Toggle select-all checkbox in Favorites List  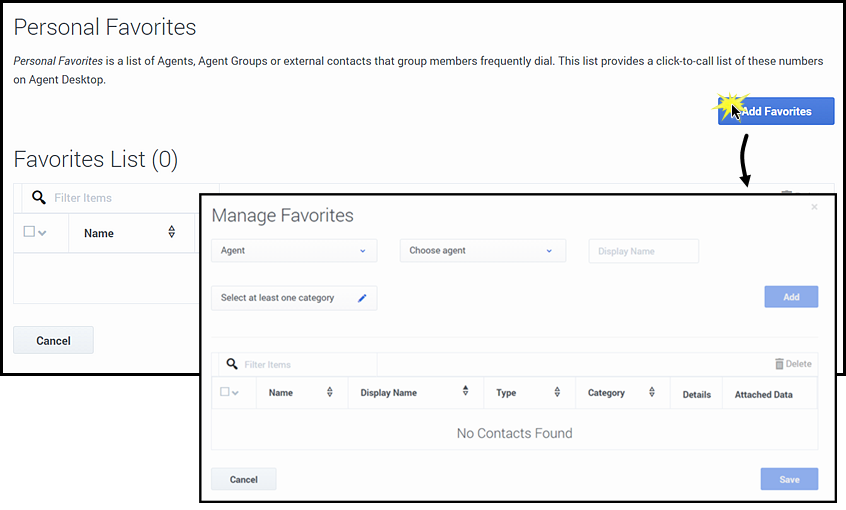[29, 232]
